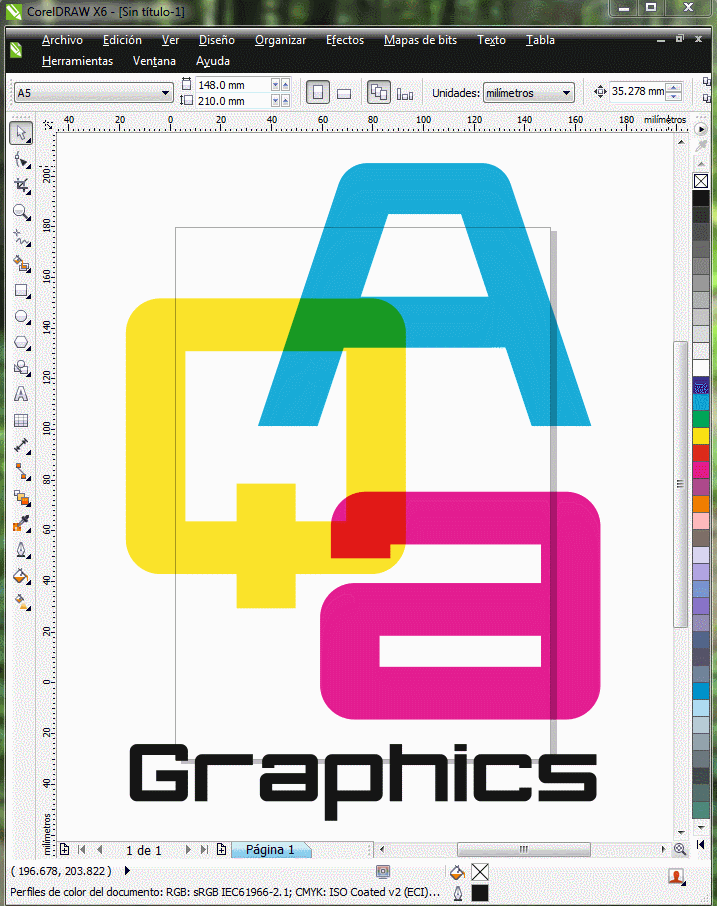Viewport: 717px width, 906px height.
Task: Click the horizontal scrollbar thumb
Action: tap(523, 849)
